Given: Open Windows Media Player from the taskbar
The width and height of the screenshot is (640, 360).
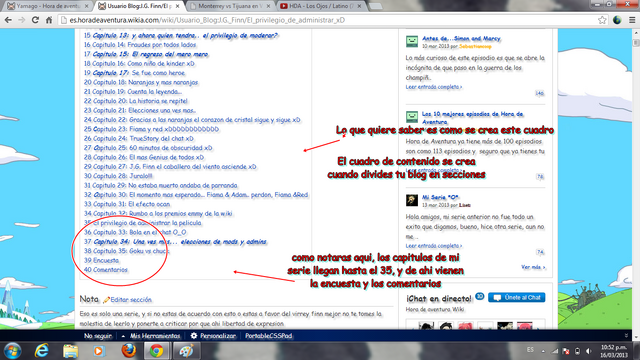Looking at the screenshot, I should click(x=99, y=351).
